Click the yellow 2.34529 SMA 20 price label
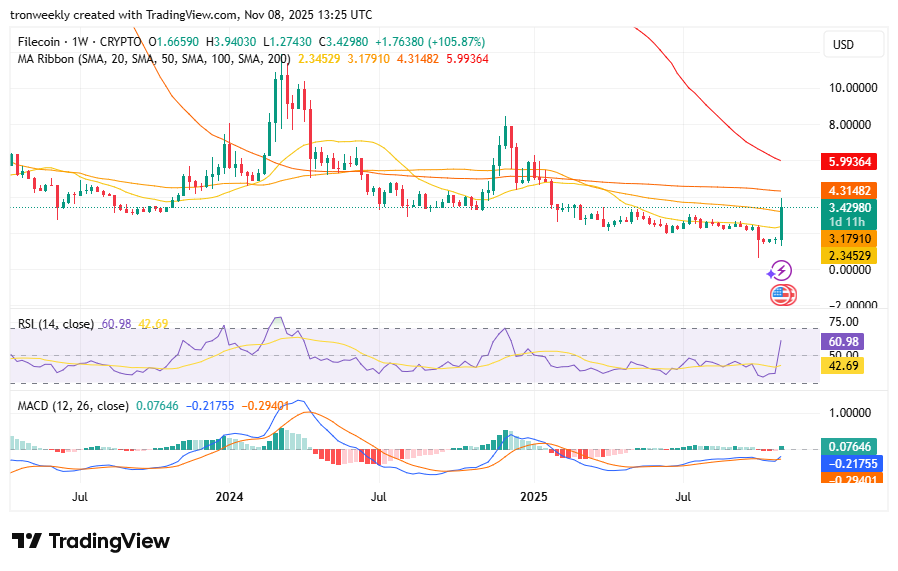 coord(848,256)
